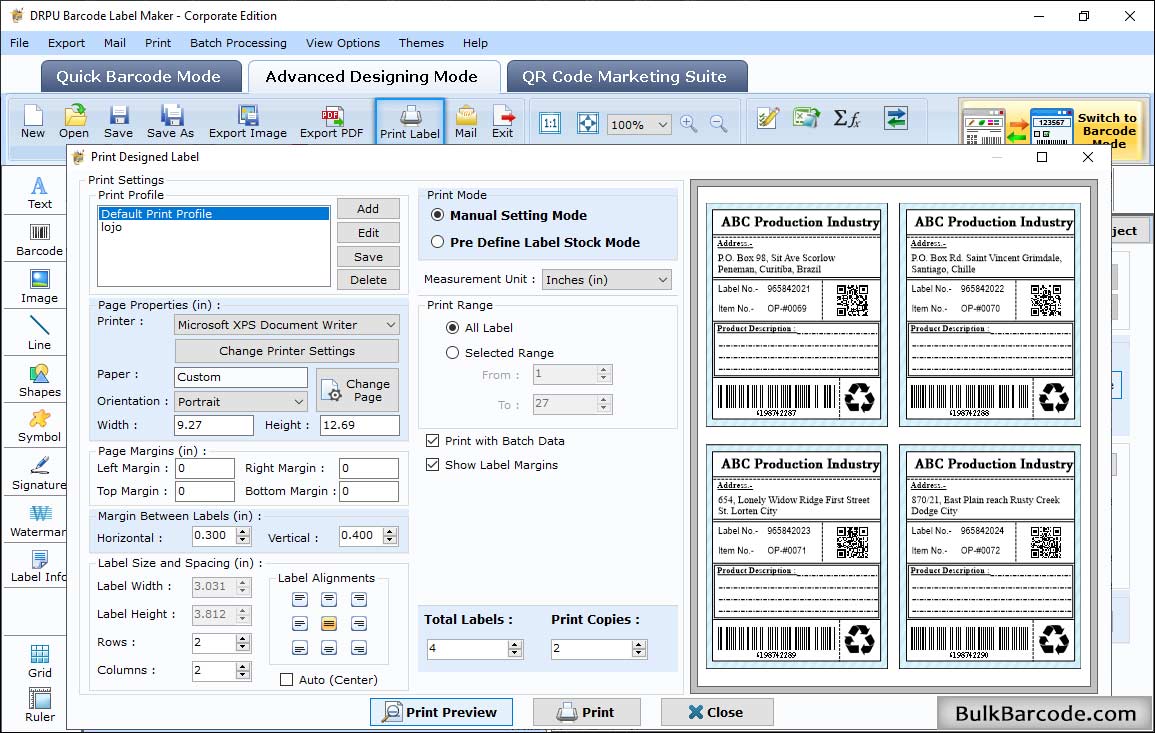
Task: Click the Print Label toolbar icon
Action: (x=410, y=122)
